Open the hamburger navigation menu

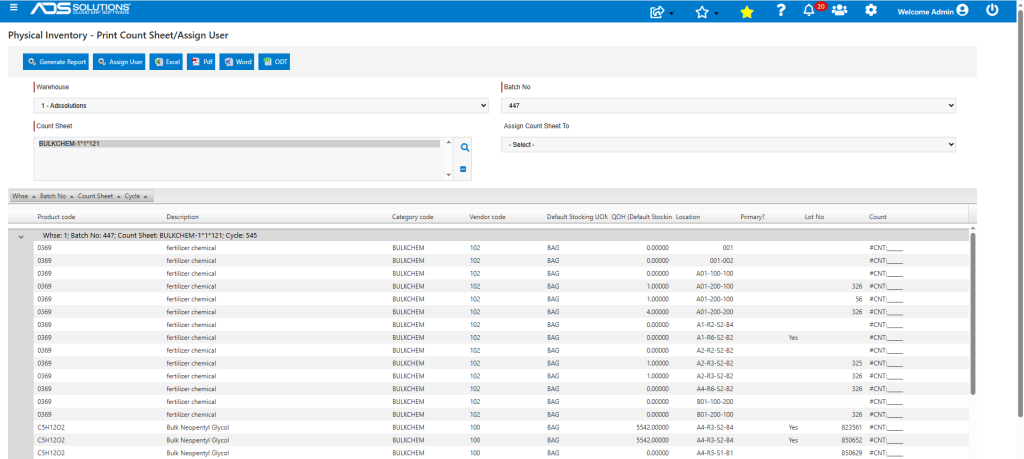point(13,9)
